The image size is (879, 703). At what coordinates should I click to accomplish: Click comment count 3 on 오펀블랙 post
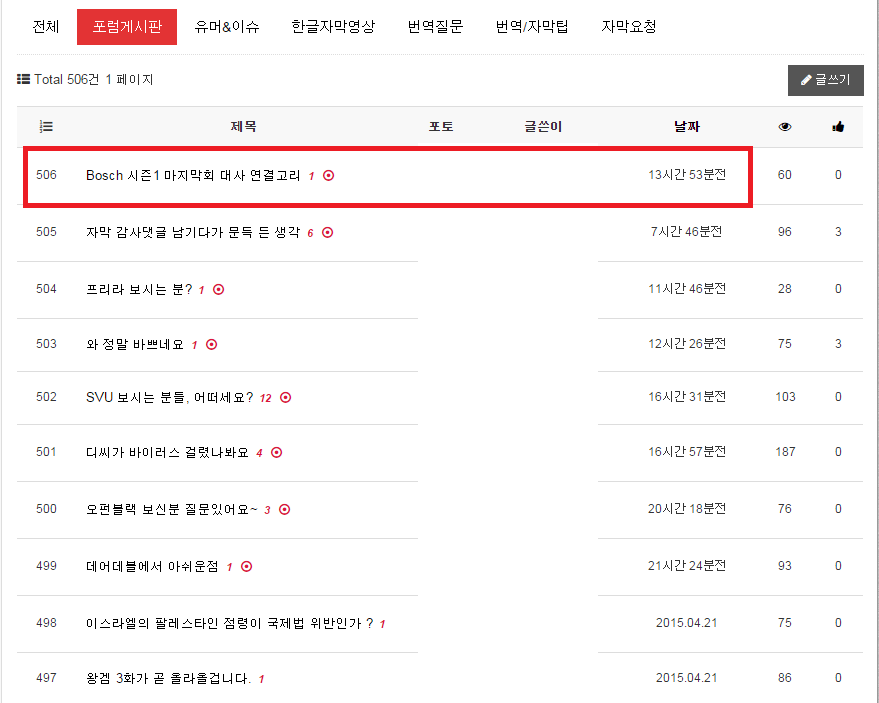pyautogui.click(x=267, y=510)
